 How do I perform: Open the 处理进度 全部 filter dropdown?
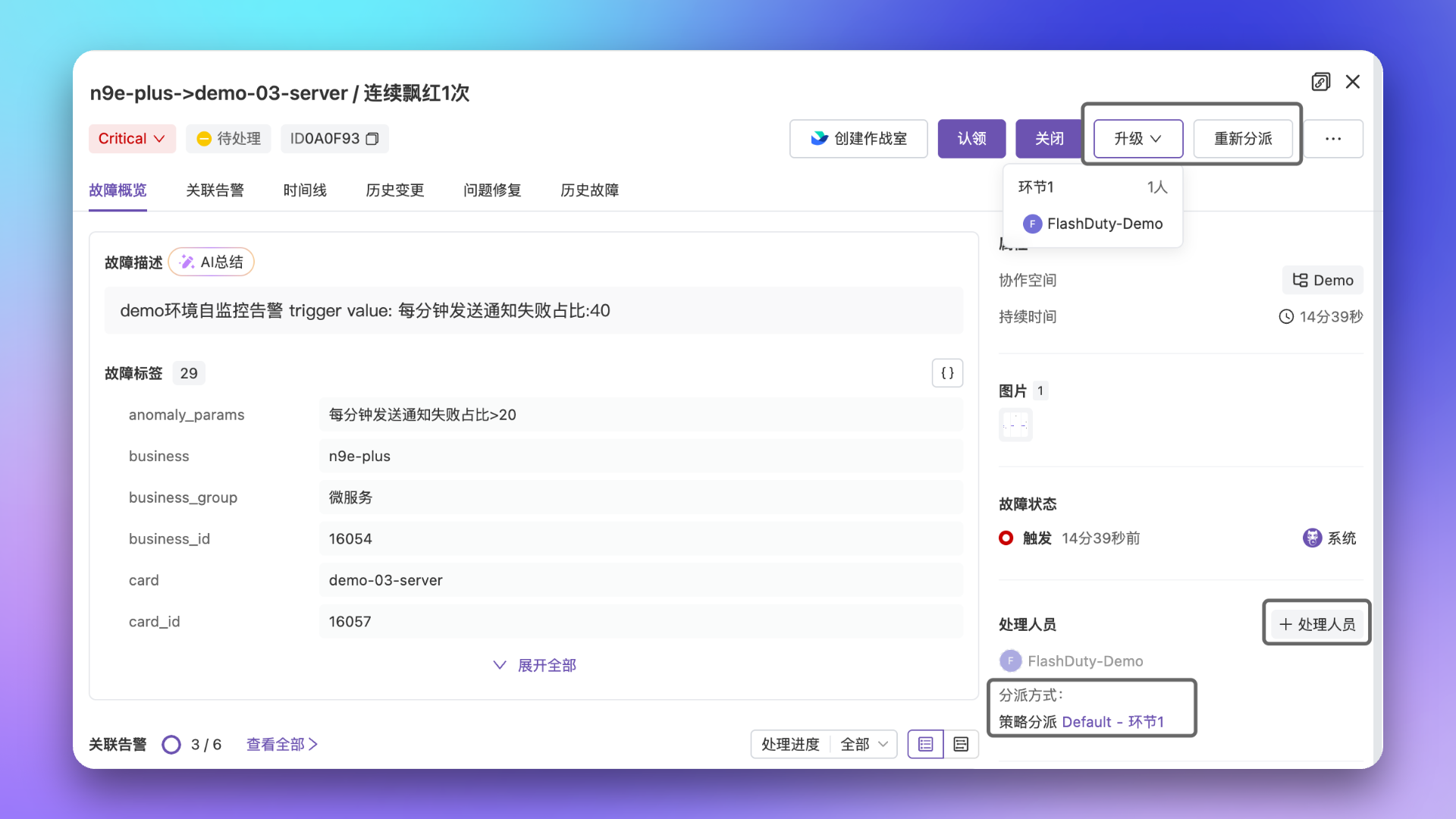click(824, 744)
